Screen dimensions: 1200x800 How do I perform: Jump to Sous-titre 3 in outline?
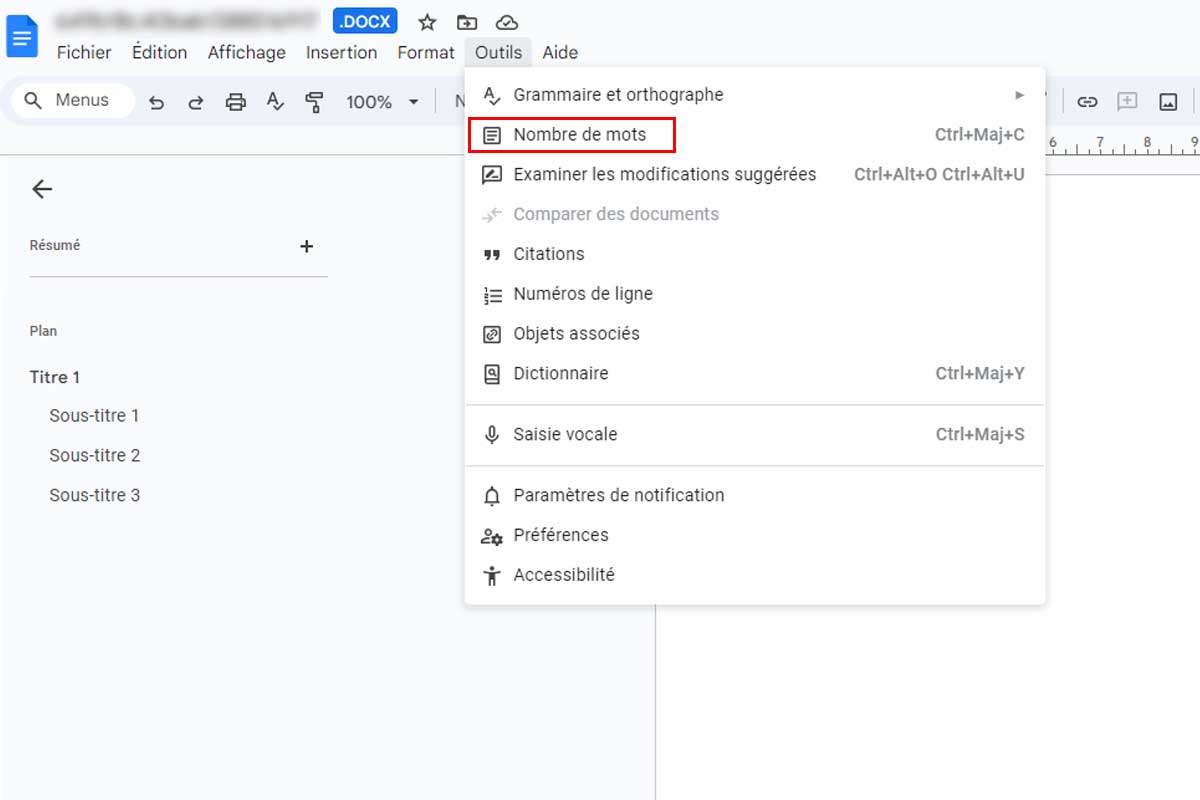click(x=95, y=495)
